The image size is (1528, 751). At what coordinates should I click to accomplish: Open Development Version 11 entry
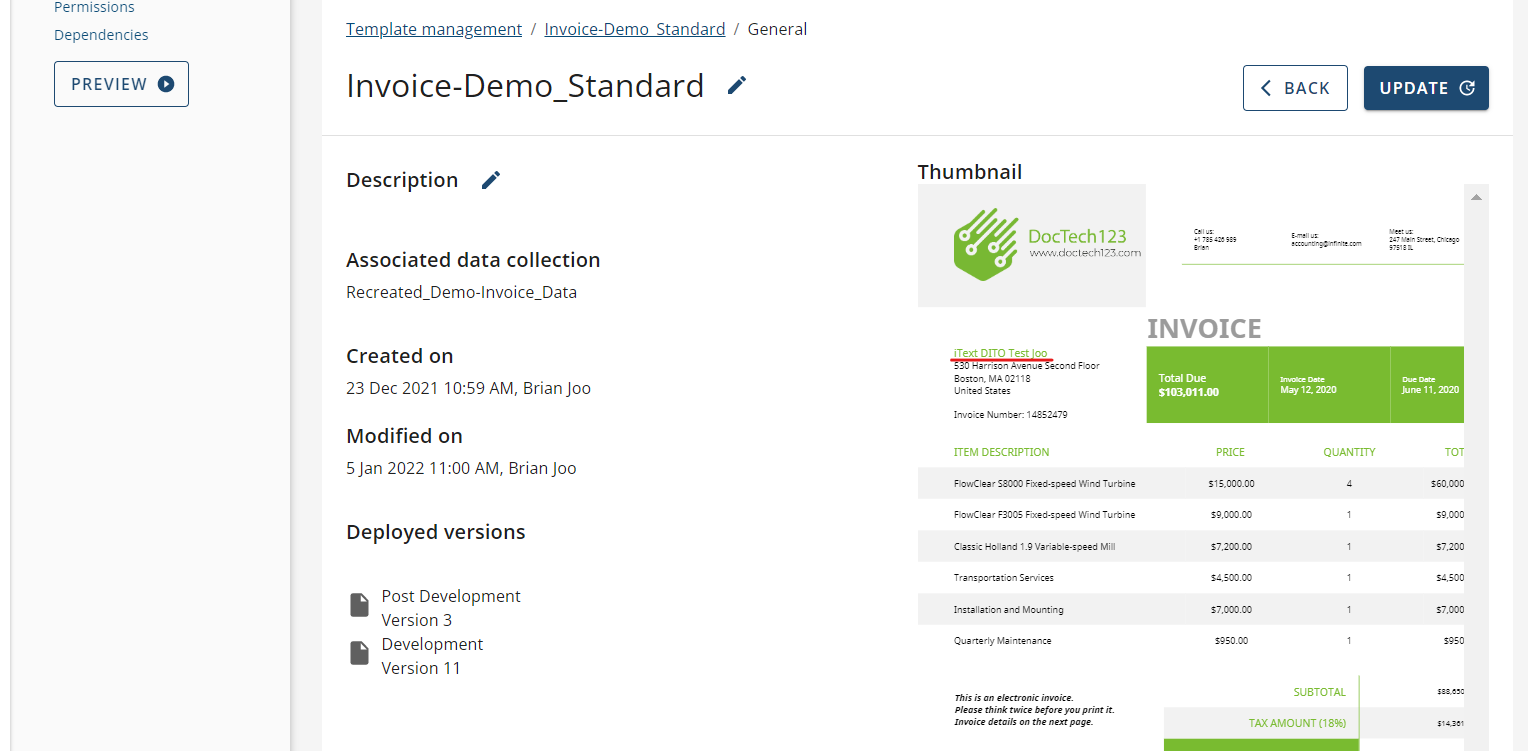pos(432,656)
